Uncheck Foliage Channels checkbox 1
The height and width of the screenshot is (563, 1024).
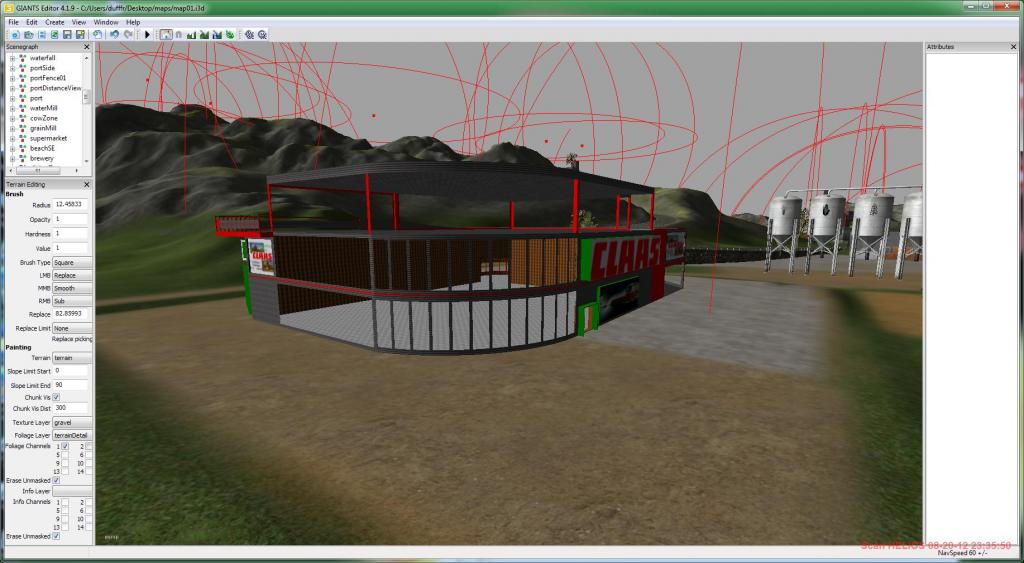click(x=65, y=446)
